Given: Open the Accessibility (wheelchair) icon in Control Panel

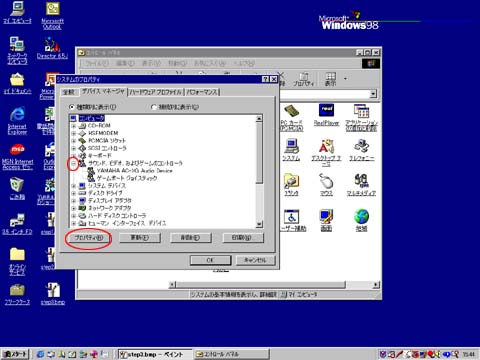Looking at the screenshot, I should [x=291, y=217].
